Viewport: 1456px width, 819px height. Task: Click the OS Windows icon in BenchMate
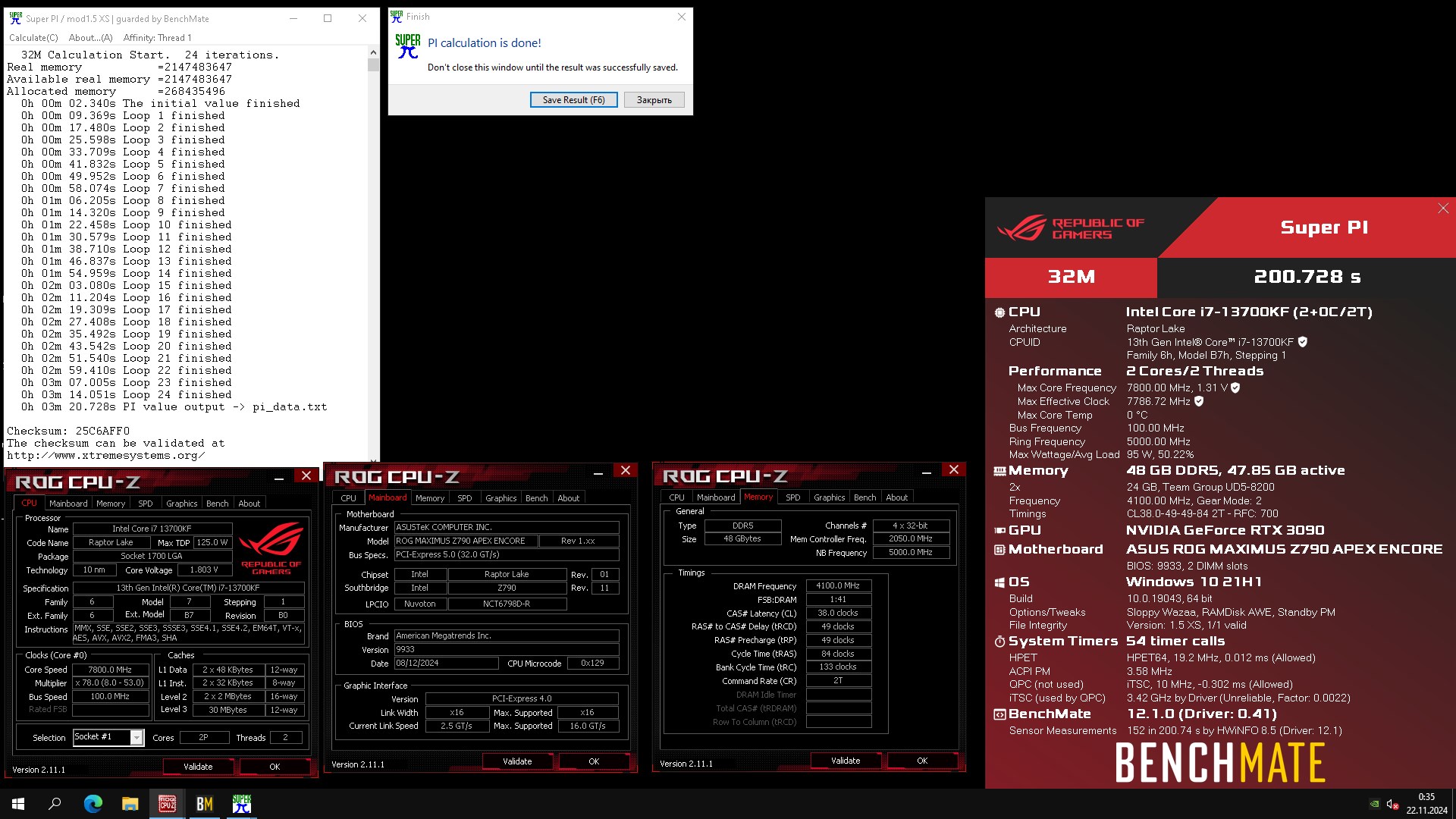(x=999, y=582)
